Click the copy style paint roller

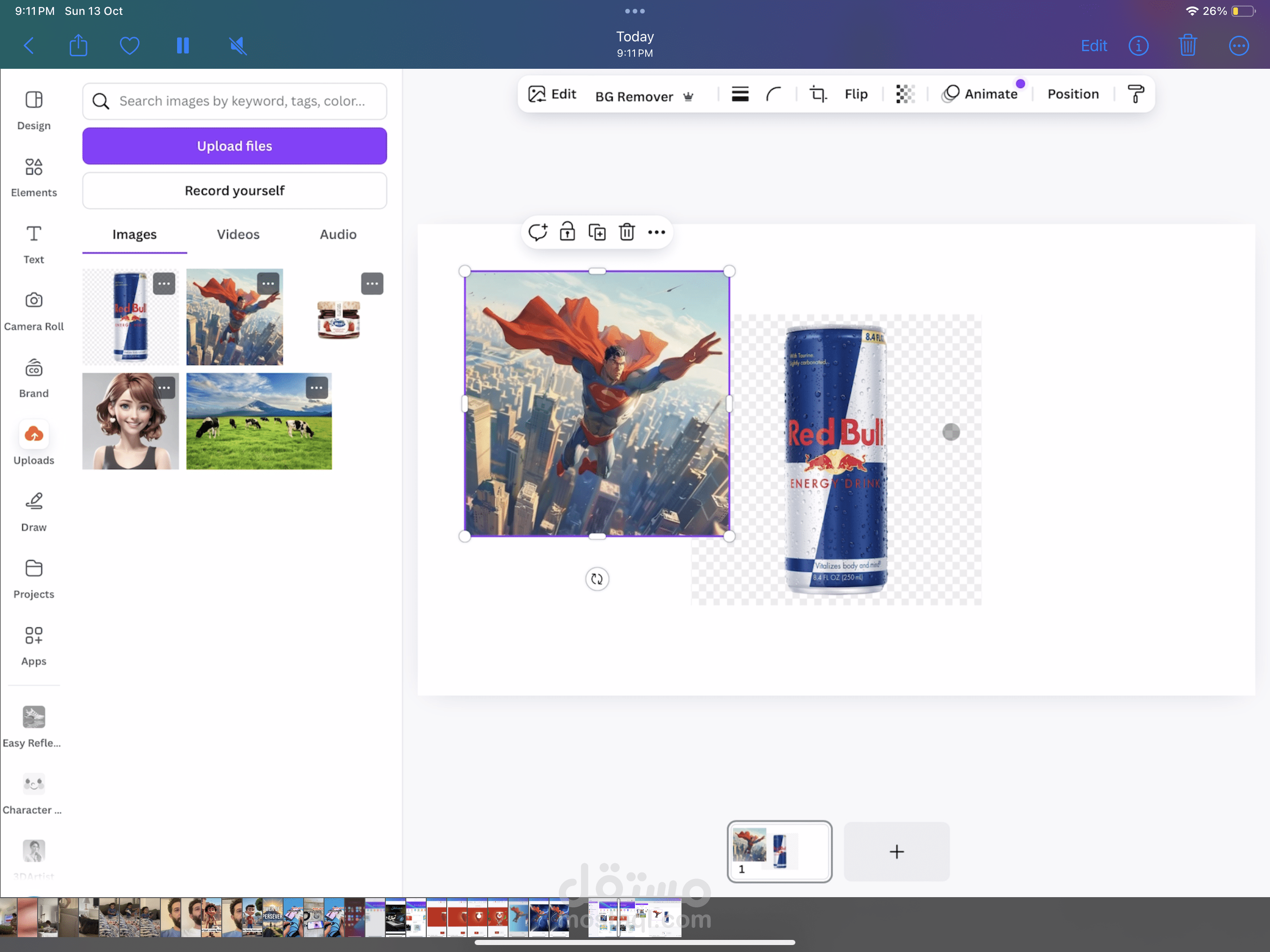(1135, 94)
